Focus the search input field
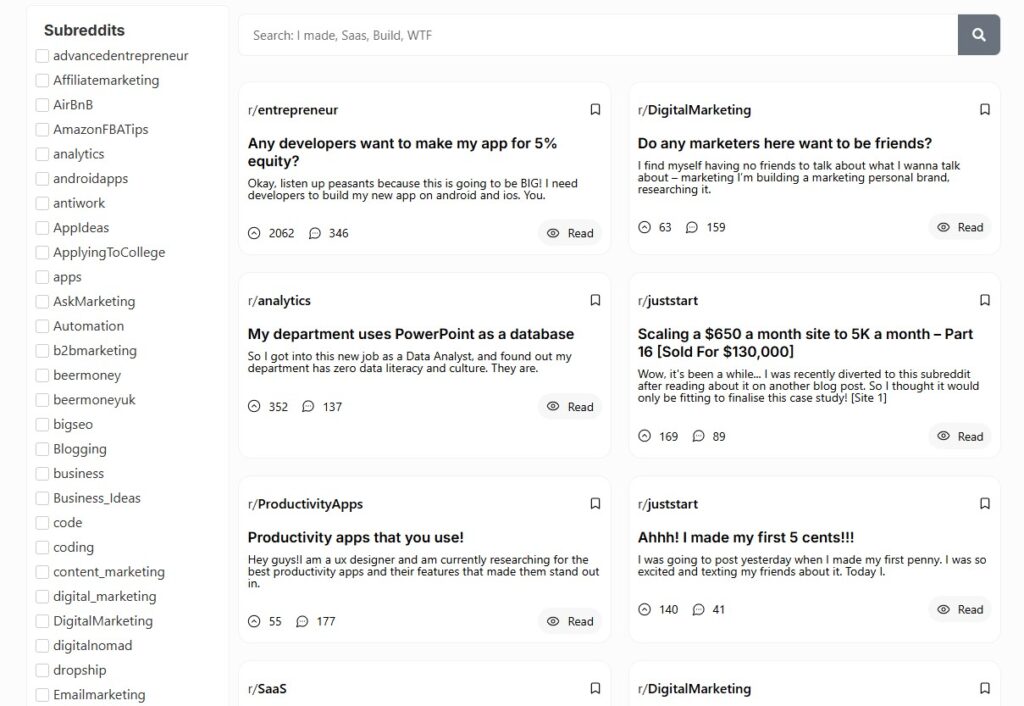Viewport: 1024px width, 706px height. pos(598,35)
